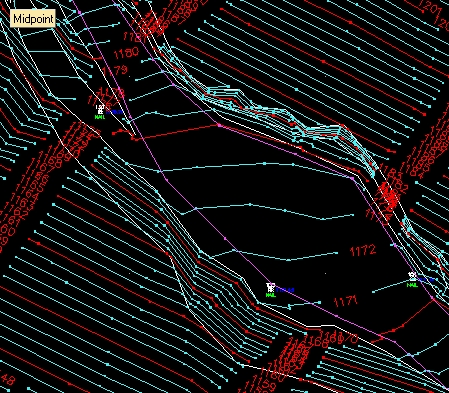Select white survey point marker at right edge
This screenshot has height=393, width=449.
coord(413,276)
